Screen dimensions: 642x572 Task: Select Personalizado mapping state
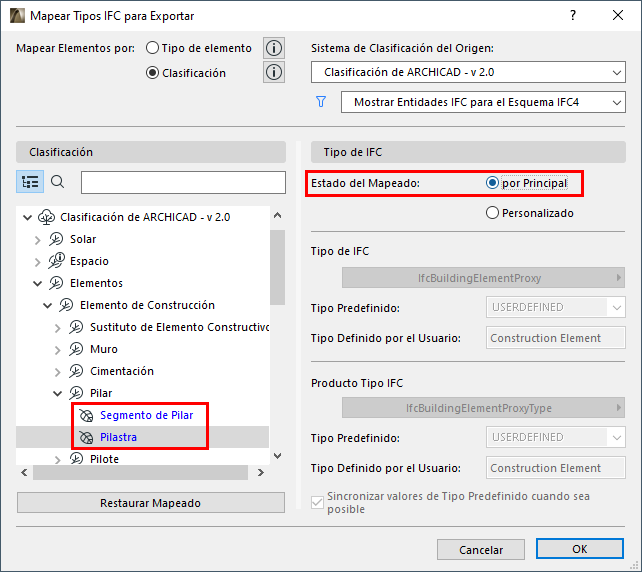click(492, 213)
